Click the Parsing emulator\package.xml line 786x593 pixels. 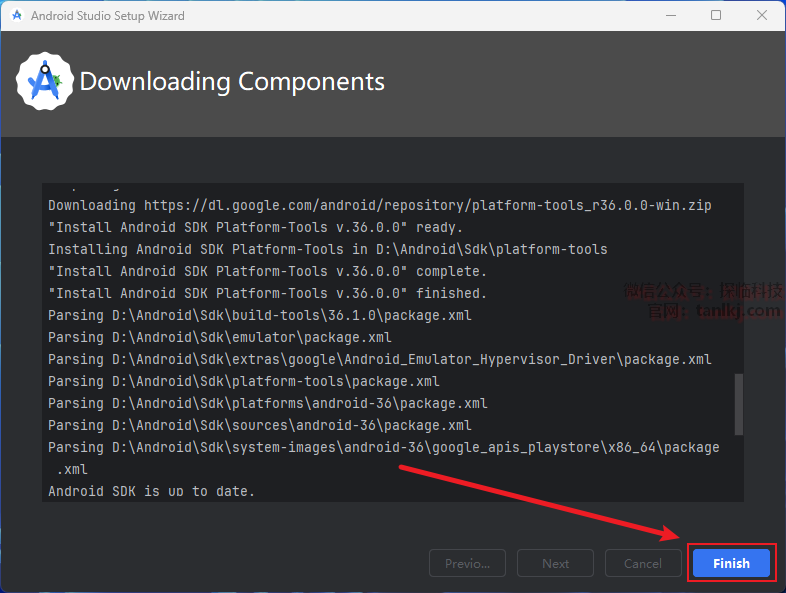click(x=220, y=337)
